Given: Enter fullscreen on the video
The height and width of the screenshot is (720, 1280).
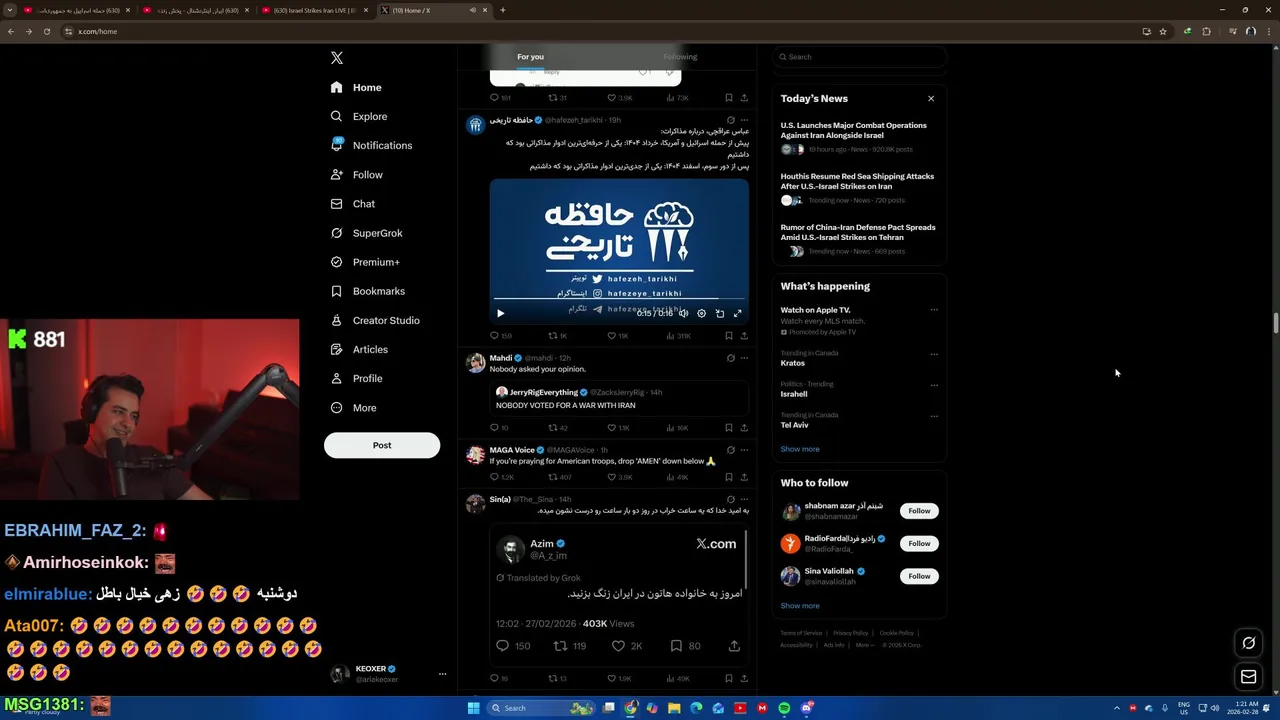Looking at the screenshot, I should click(x=737, y=313).
